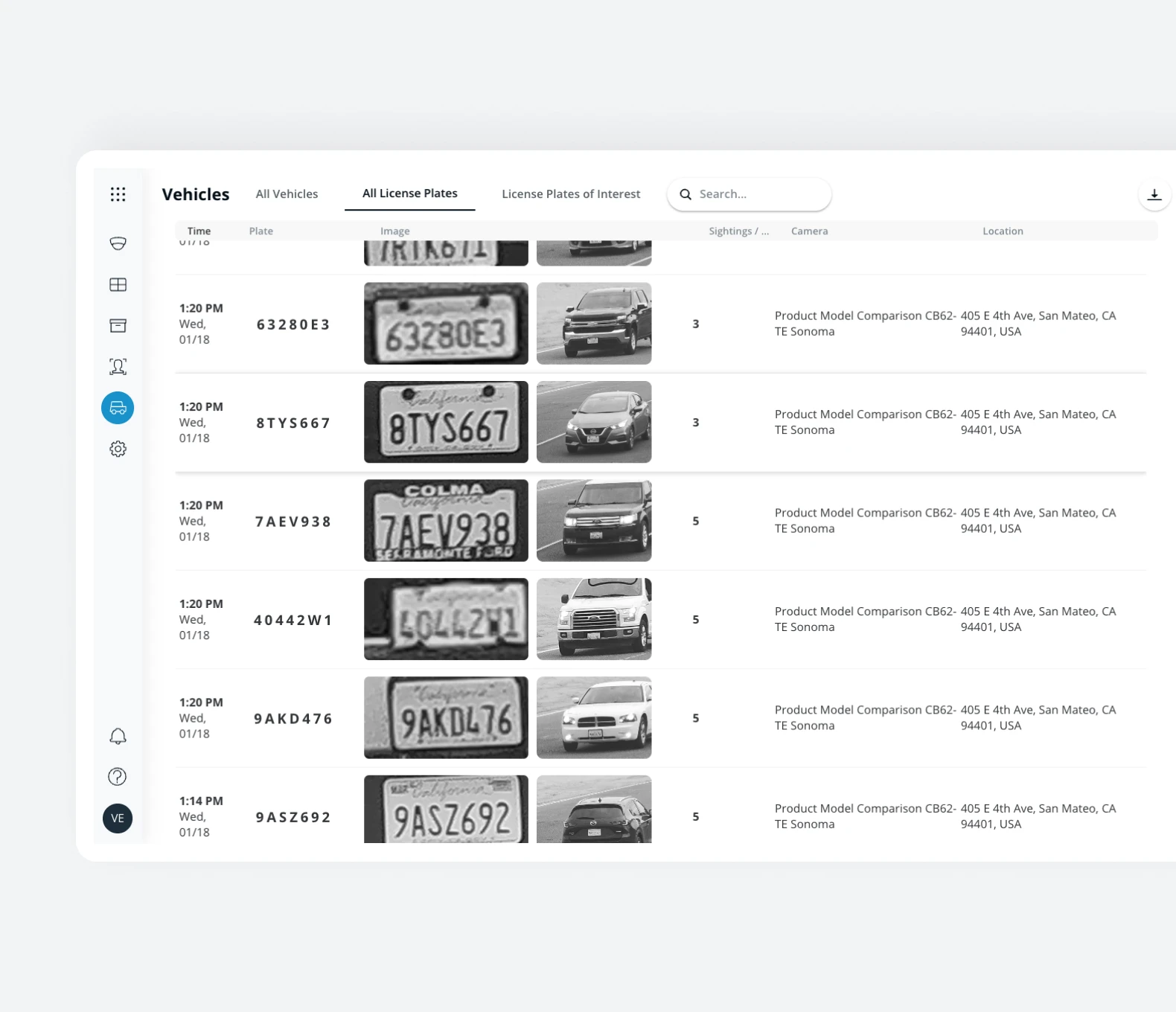Select the All License Plates tab
This screenshot has width=1176, height=1012.
pos(410,193)
